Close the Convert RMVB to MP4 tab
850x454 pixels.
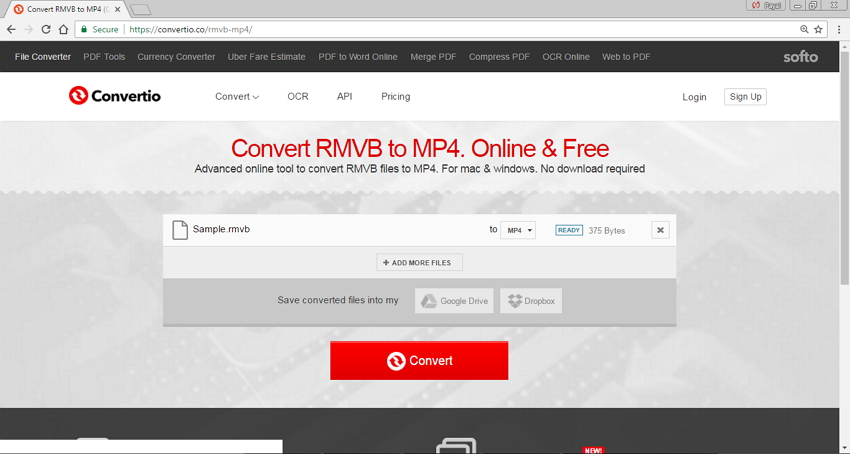(x=118, y=9)
